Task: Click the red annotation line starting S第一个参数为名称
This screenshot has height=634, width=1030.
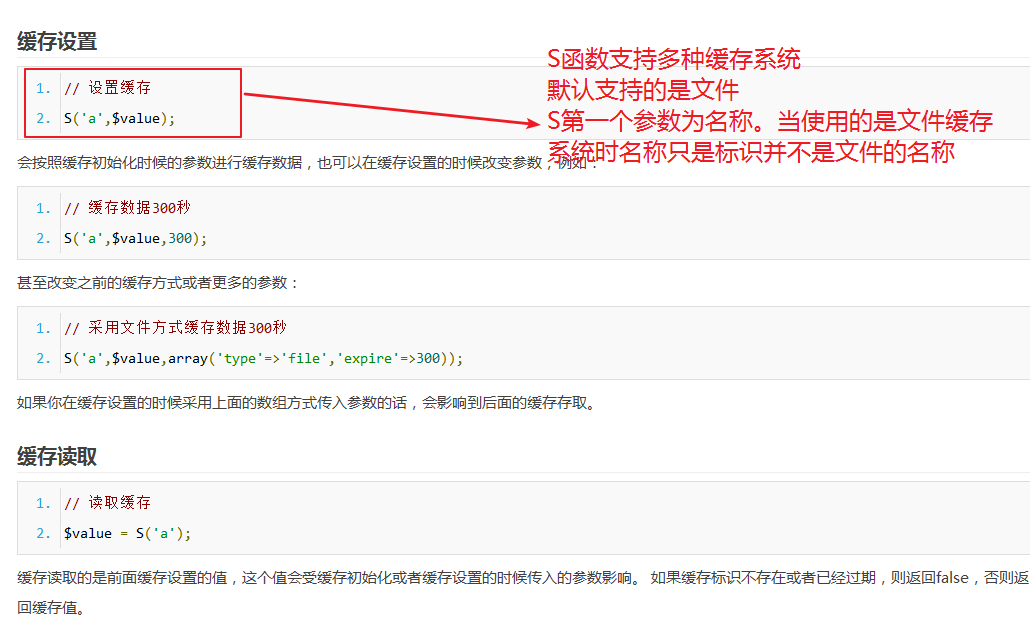Action: pyautogui.click(x=769, y=122)
